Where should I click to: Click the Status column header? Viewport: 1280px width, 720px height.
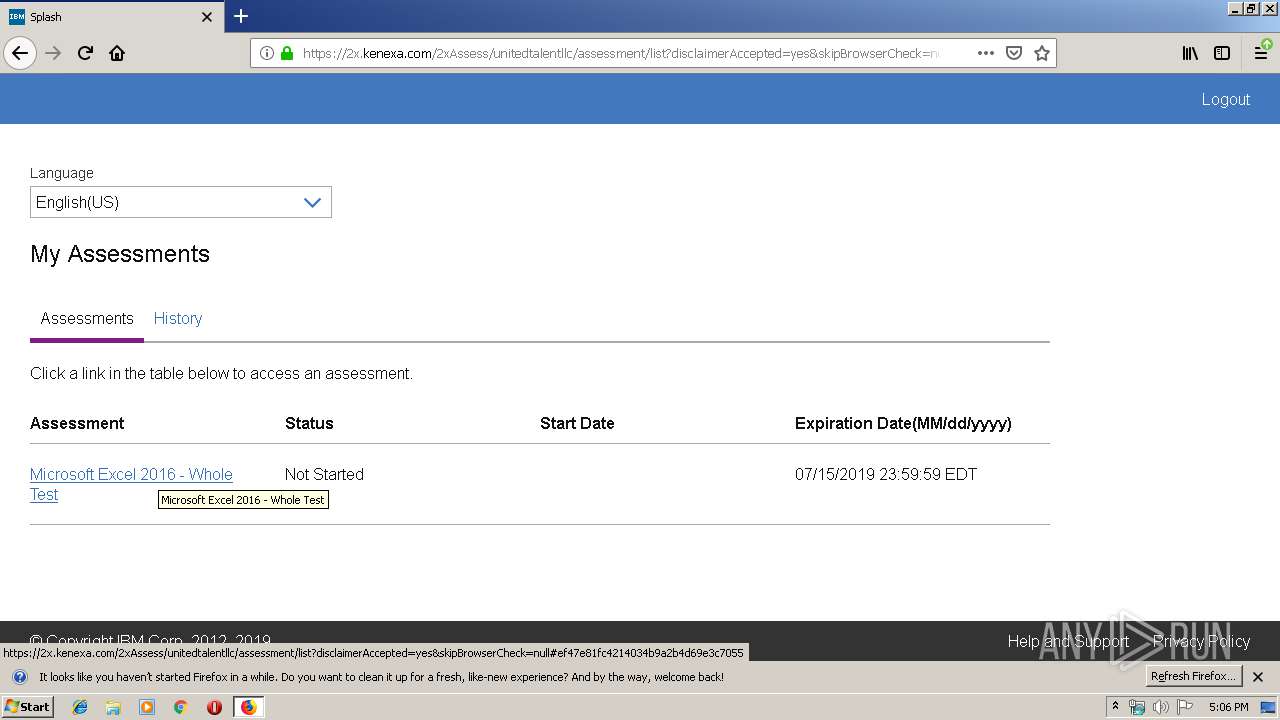coord(309,423)
